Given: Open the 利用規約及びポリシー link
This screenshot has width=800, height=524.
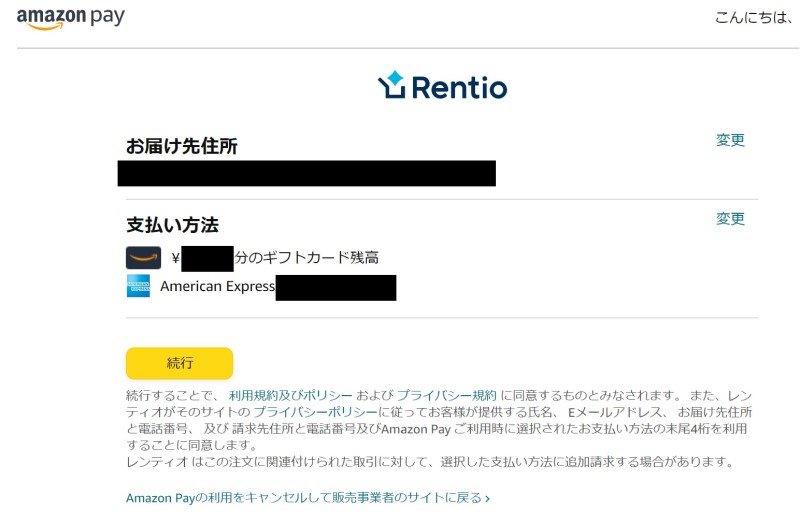Looking at the screenshot, I should pos(290,395).
